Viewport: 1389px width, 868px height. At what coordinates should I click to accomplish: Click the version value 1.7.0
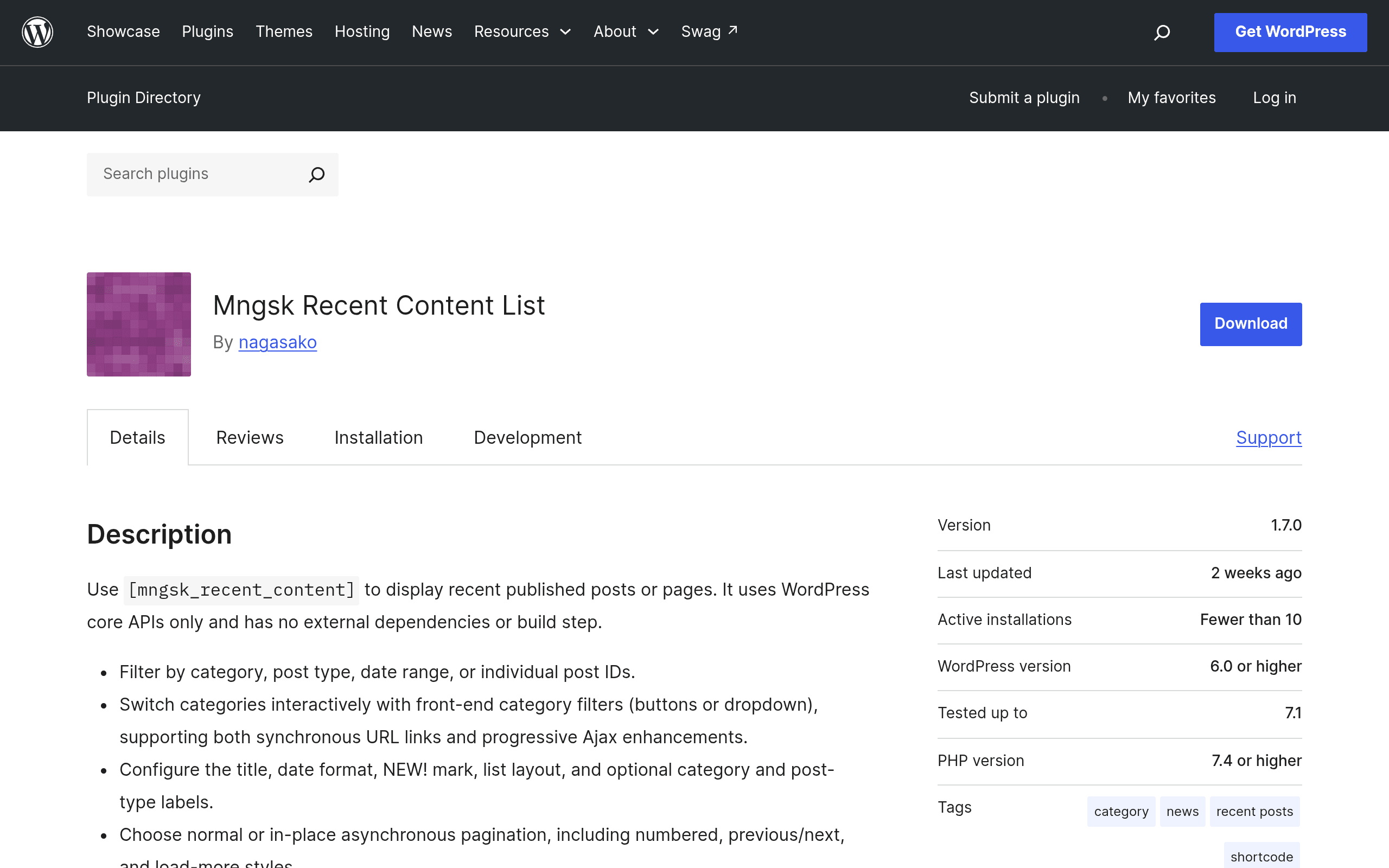(x=1286, y=525)
